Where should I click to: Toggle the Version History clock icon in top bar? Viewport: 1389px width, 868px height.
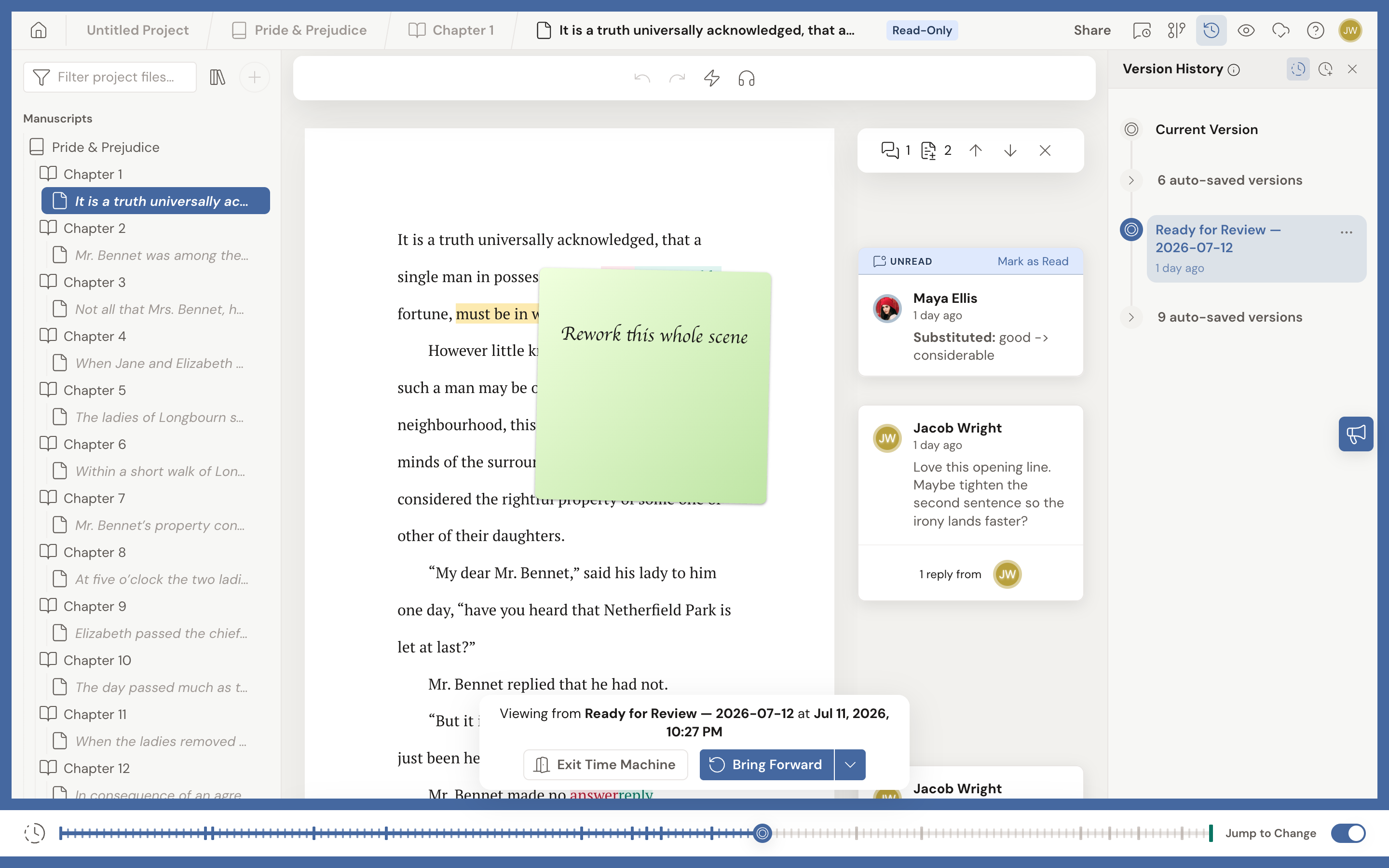[x=1211, y=30]
